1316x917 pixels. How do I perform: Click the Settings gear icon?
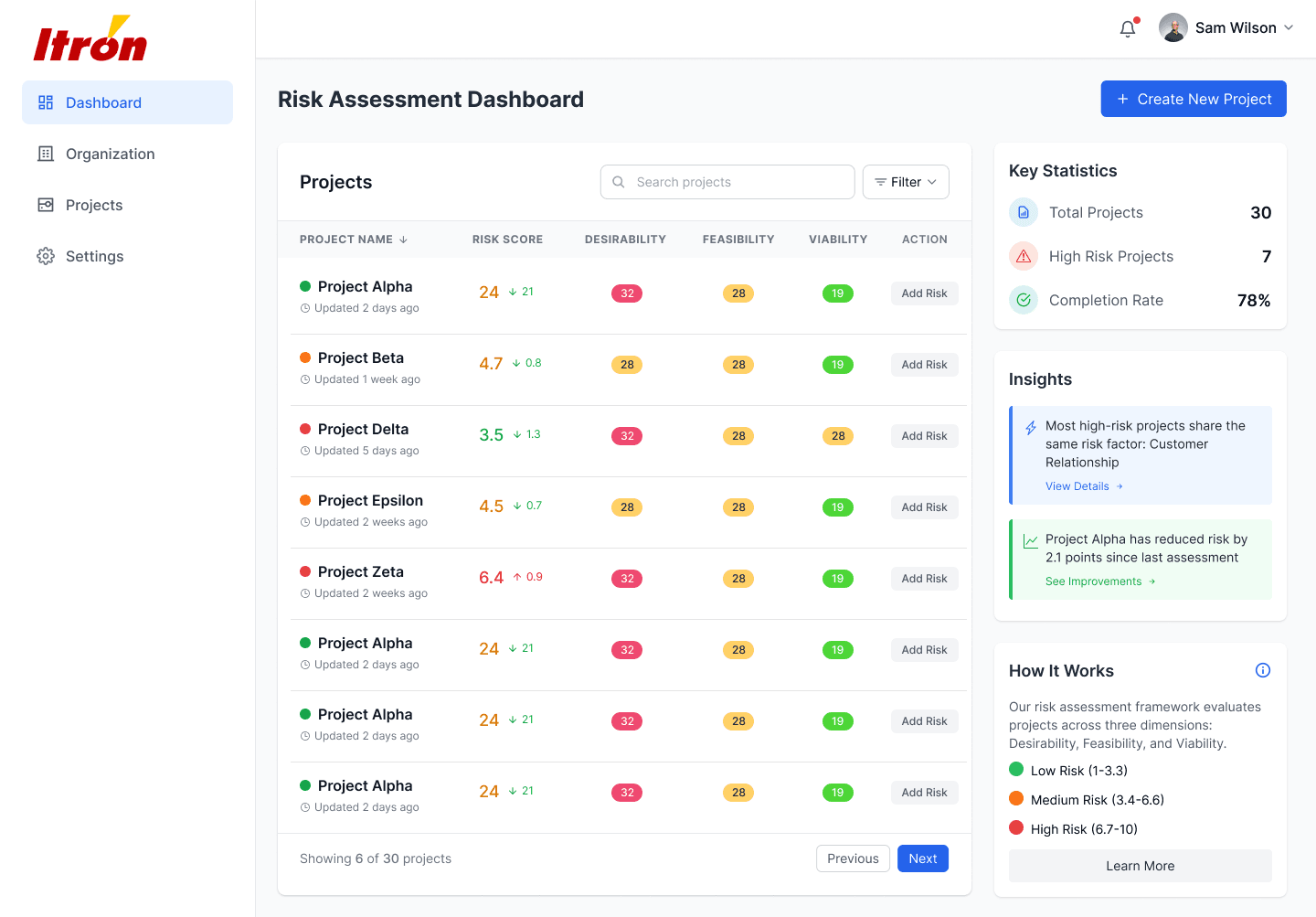click(x=46, y=256)
